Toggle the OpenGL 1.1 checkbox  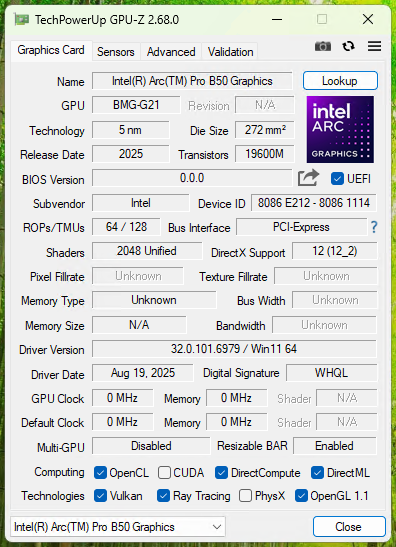(301, 496)
